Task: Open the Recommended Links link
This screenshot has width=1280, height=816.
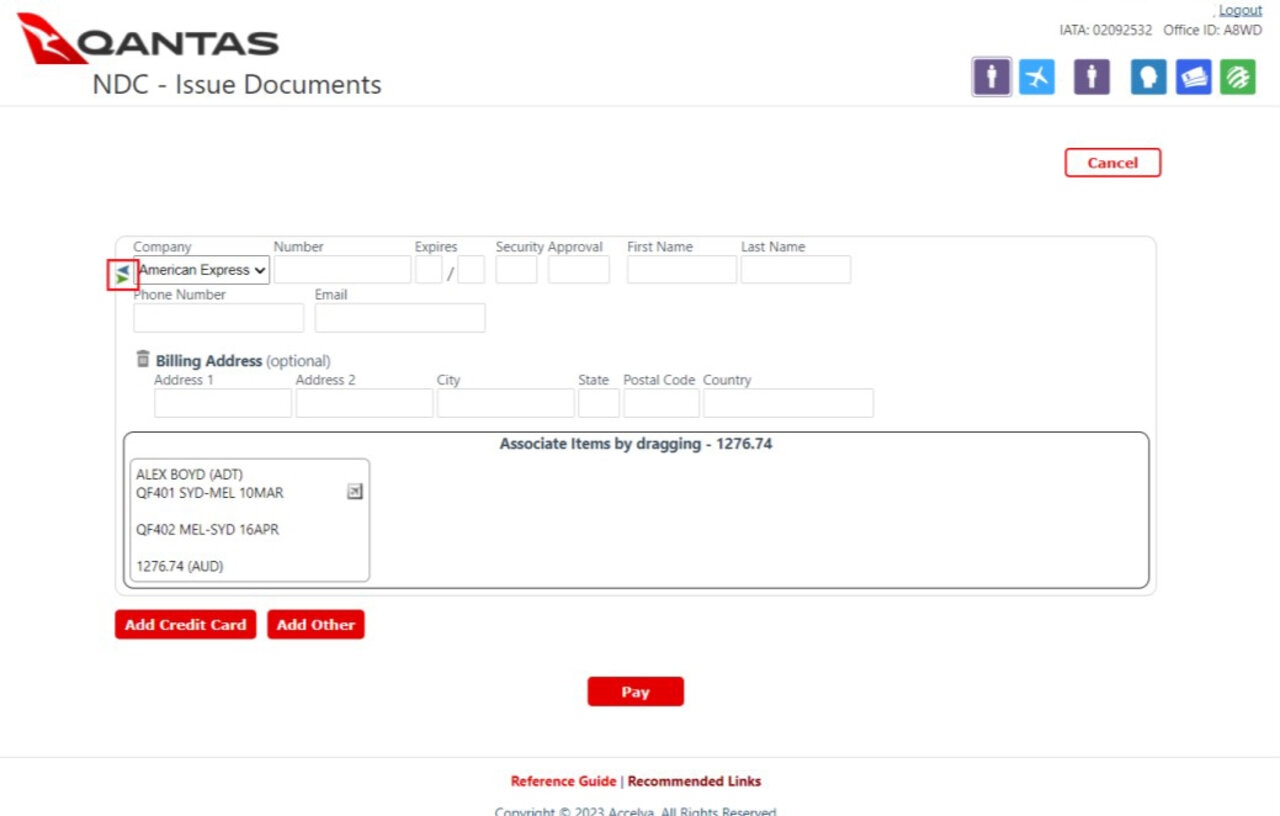Action: tap(694, 781)
